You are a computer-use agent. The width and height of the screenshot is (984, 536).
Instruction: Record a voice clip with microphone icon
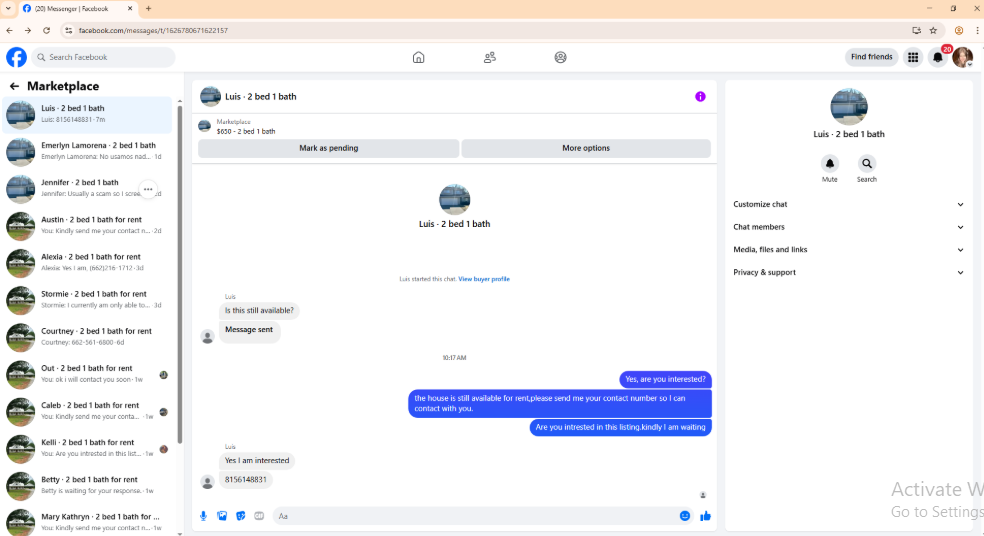pos(203,516)
